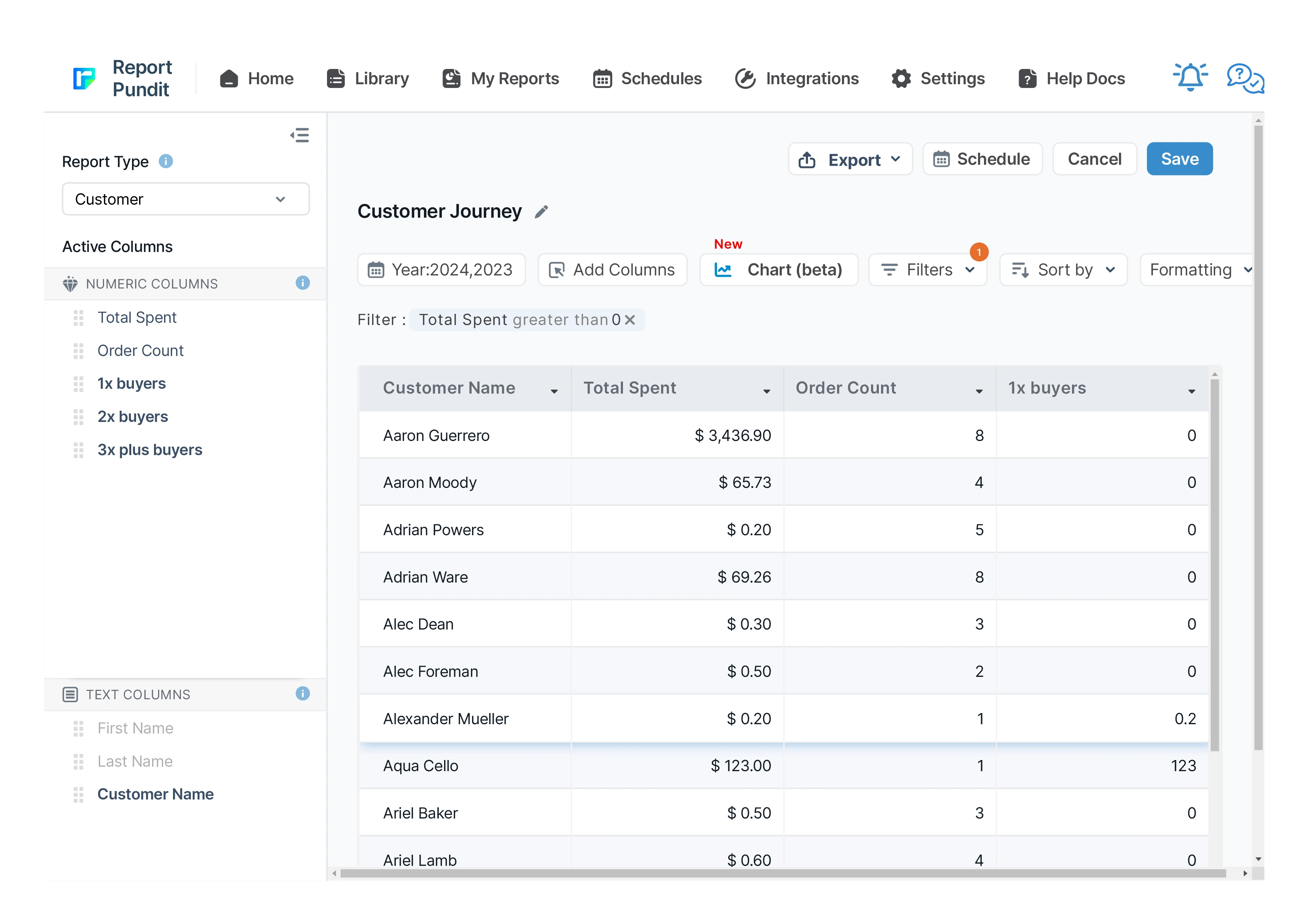The height and width of the screenshot is (924, 1308).
Task: Enable the First Name text column
Action: (135, 728)
